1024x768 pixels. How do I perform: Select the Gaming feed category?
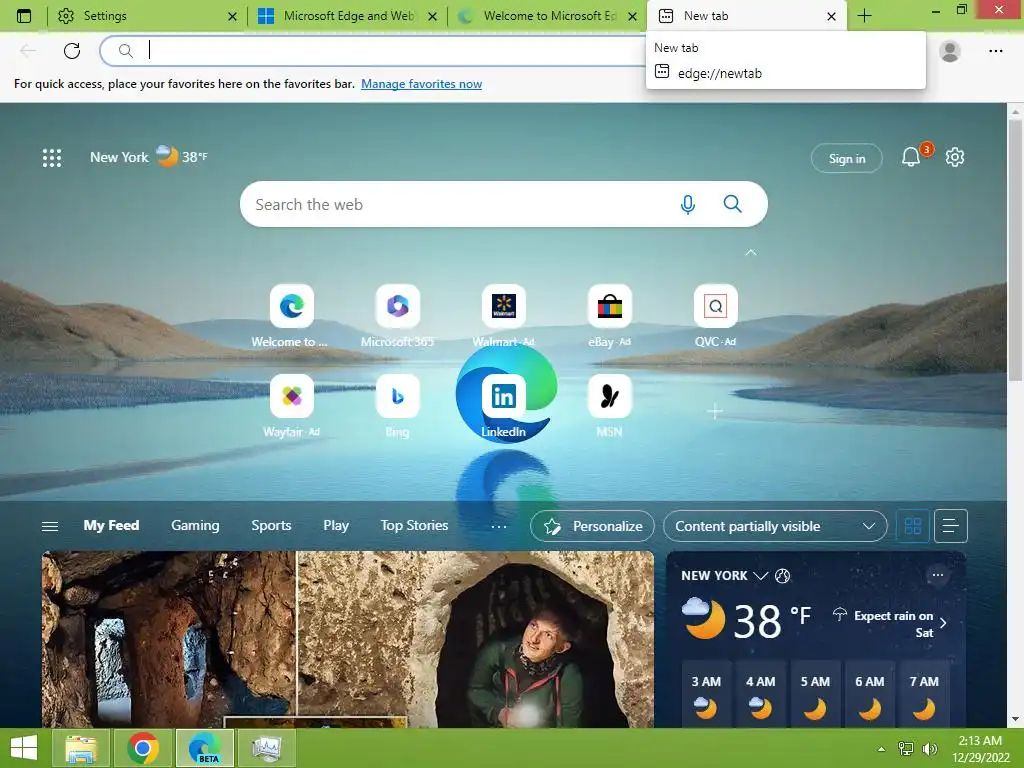coord(195,526)
